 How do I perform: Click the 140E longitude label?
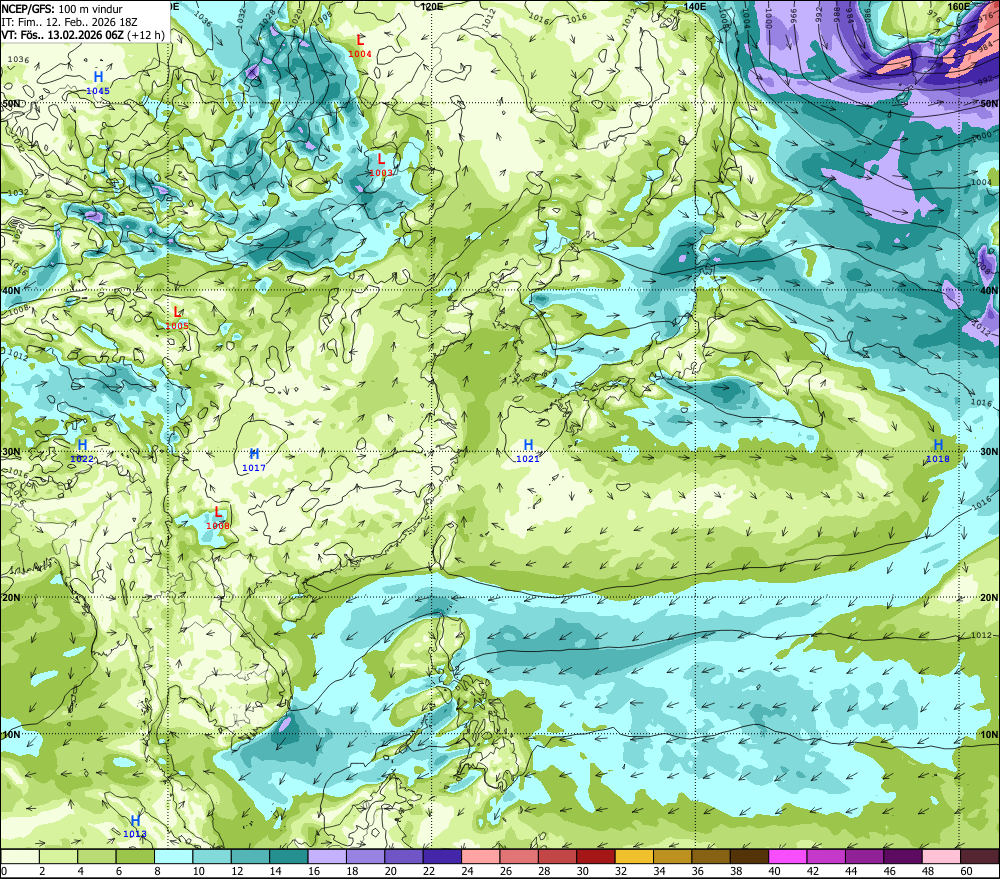click(695, 6)
